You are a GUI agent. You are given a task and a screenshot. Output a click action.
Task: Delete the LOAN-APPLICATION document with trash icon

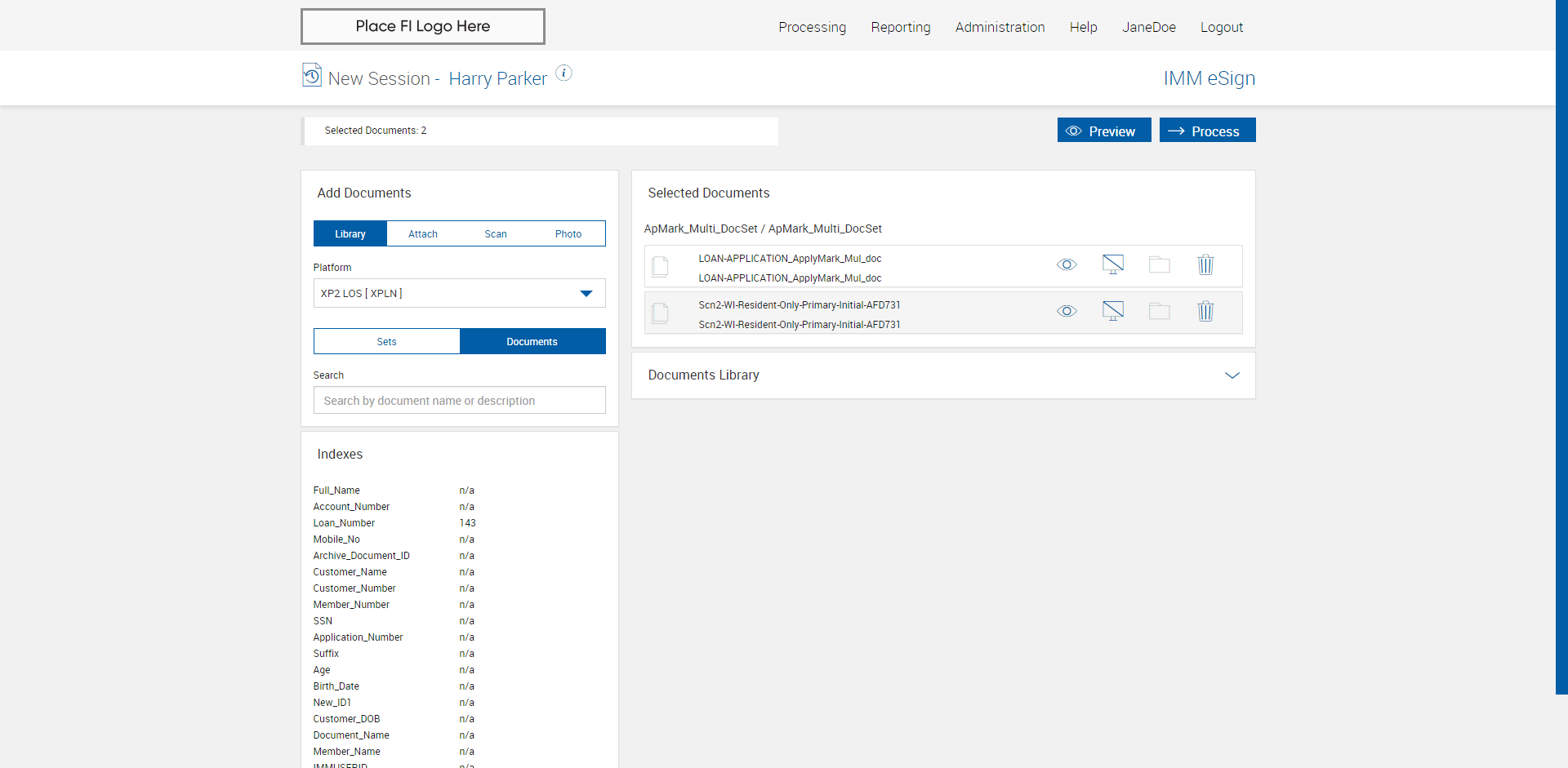1205,265
